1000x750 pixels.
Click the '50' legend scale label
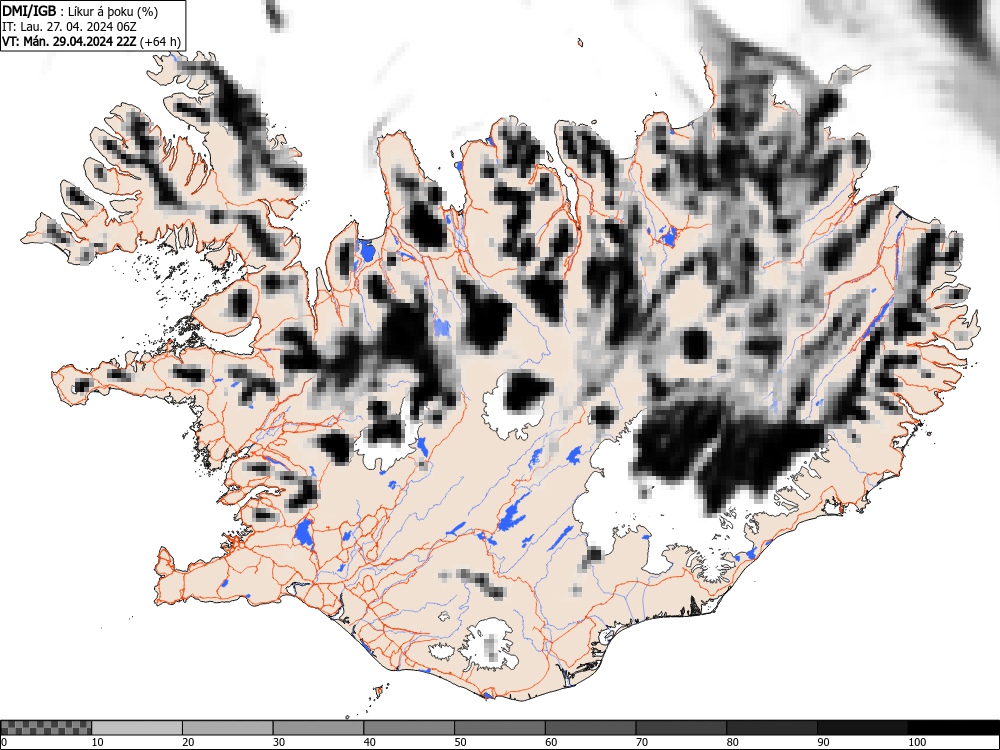coord(460,742)
